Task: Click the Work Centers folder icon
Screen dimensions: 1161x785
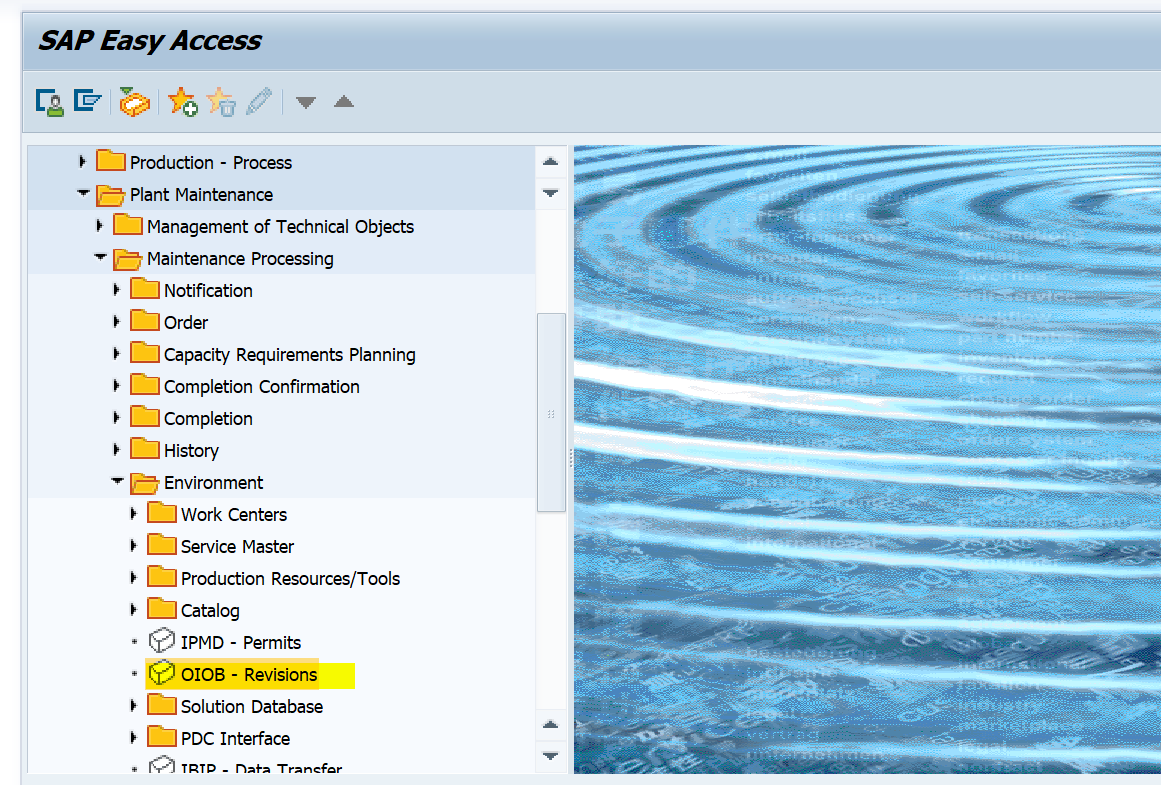Action: 161,512
